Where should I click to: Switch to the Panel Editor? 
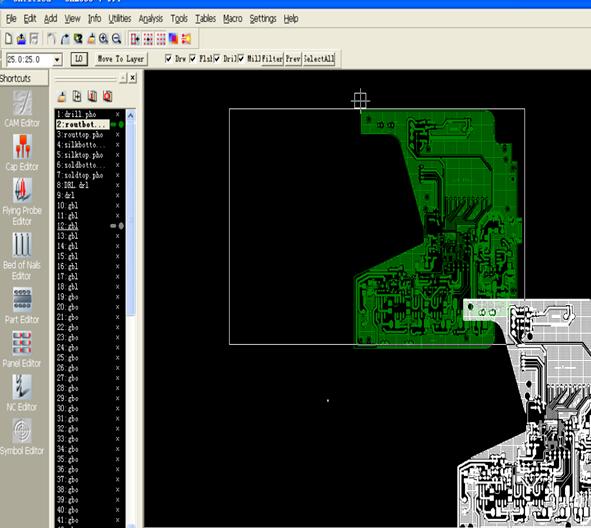click(x=22, y=349)
